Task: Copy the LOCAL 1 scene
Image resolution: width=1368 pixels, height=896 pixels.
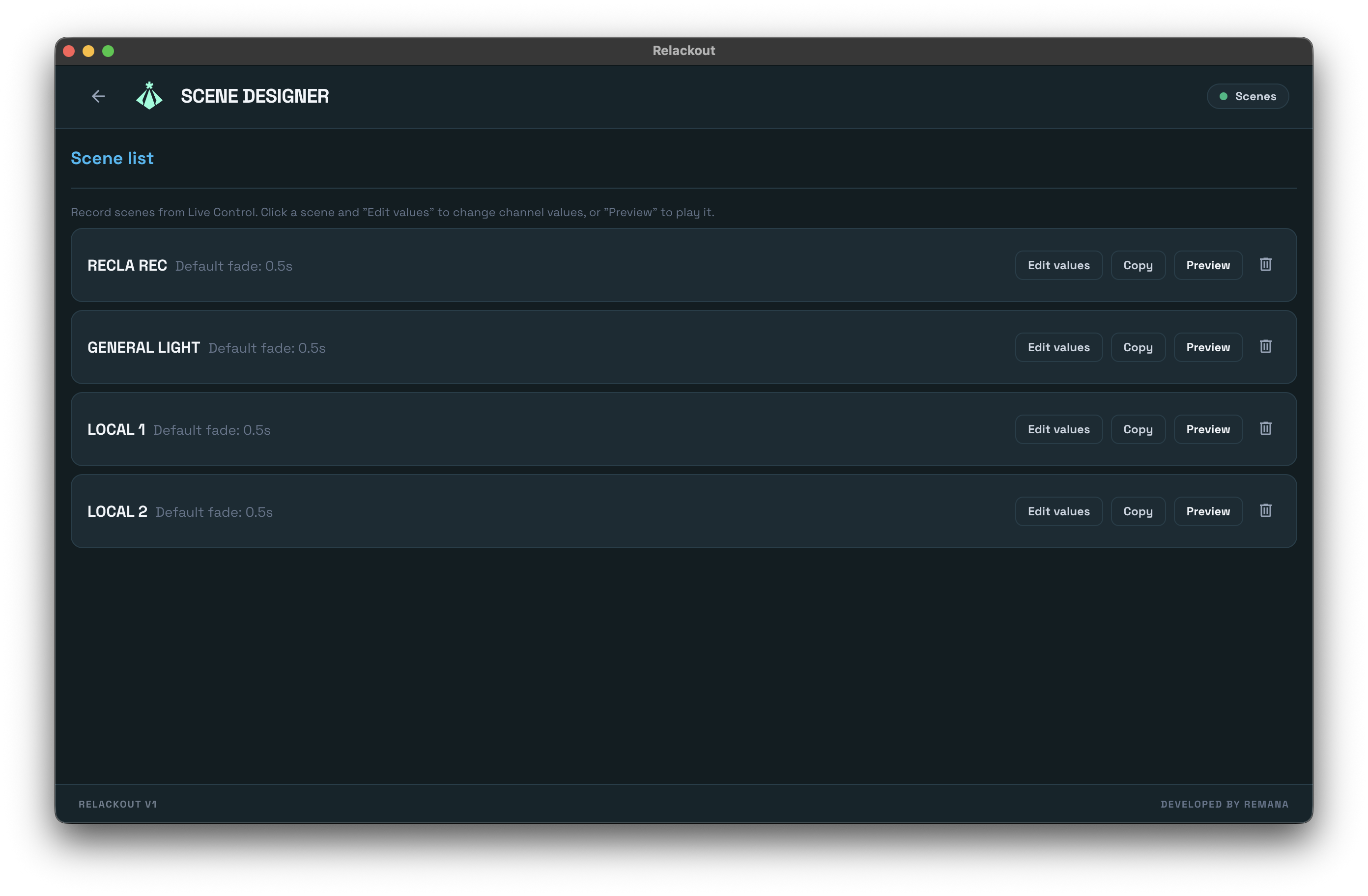Action: [x=1138, y=429]
